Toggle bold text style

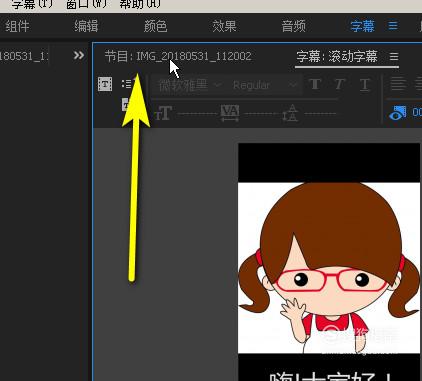(315, 84)
